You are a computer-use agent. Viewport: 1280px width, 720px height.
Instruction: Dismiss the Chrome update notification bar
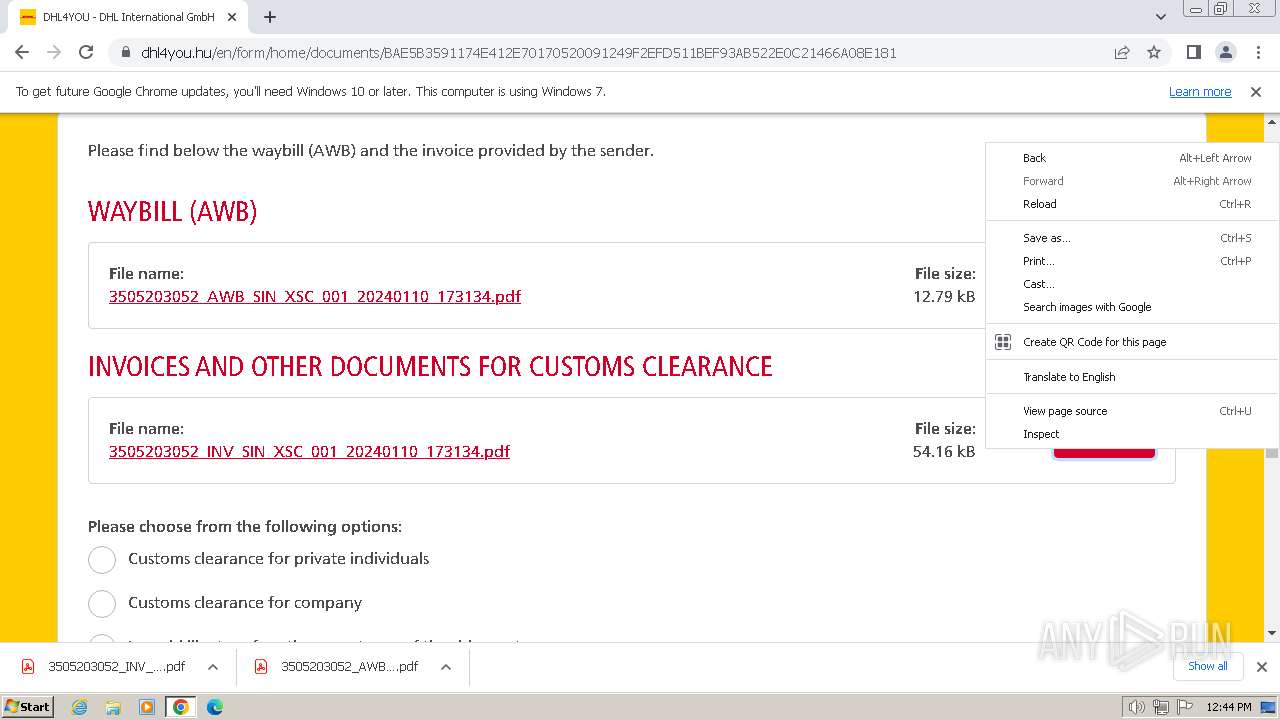[1256, 92]
